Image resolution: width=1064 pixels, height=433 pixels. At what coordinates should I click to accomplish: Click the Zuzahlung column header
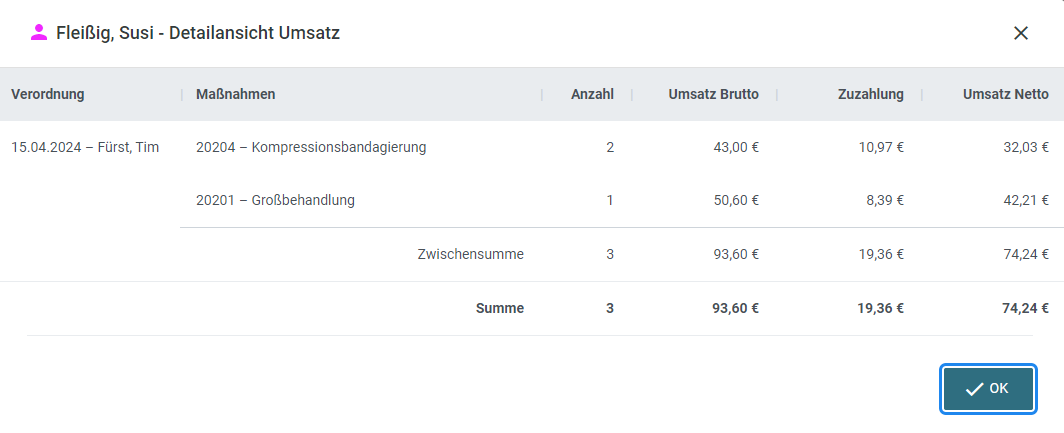871,94
